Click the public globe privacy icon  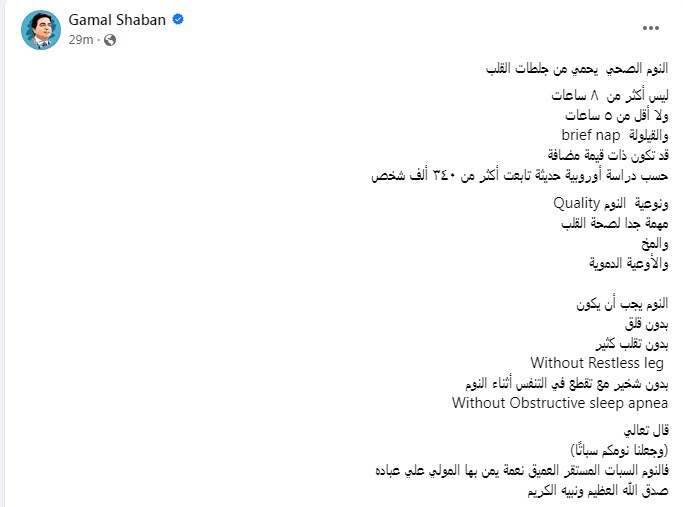click(x=109, y=40)
